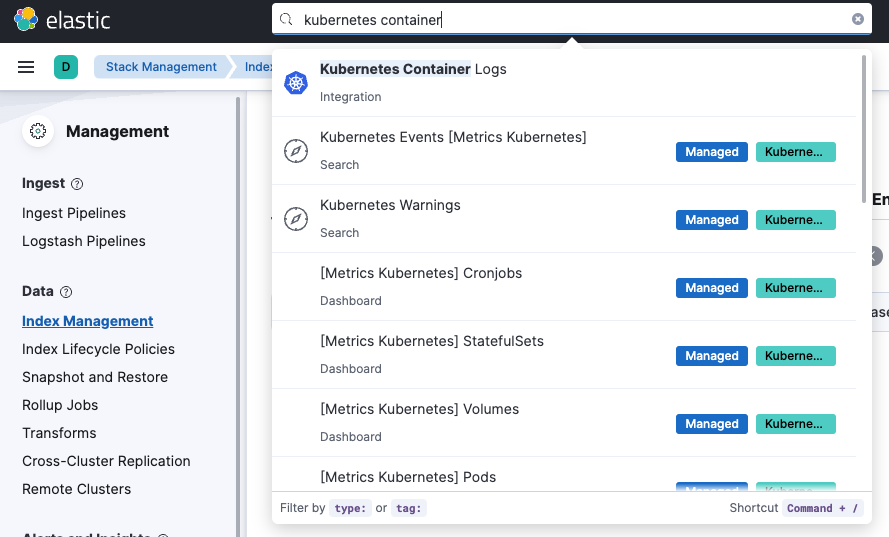
Task: Click Managed badge on Cronjobs row
Action: [x=712, y=288]
